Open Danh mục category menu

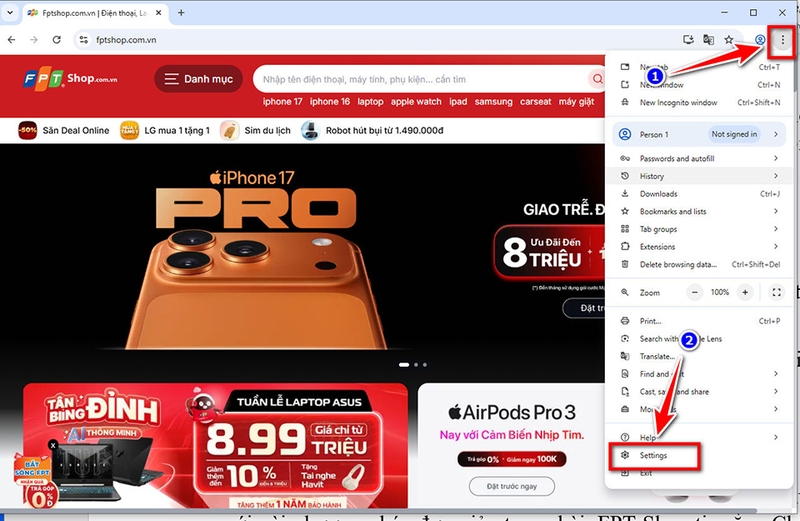(198, 79)
